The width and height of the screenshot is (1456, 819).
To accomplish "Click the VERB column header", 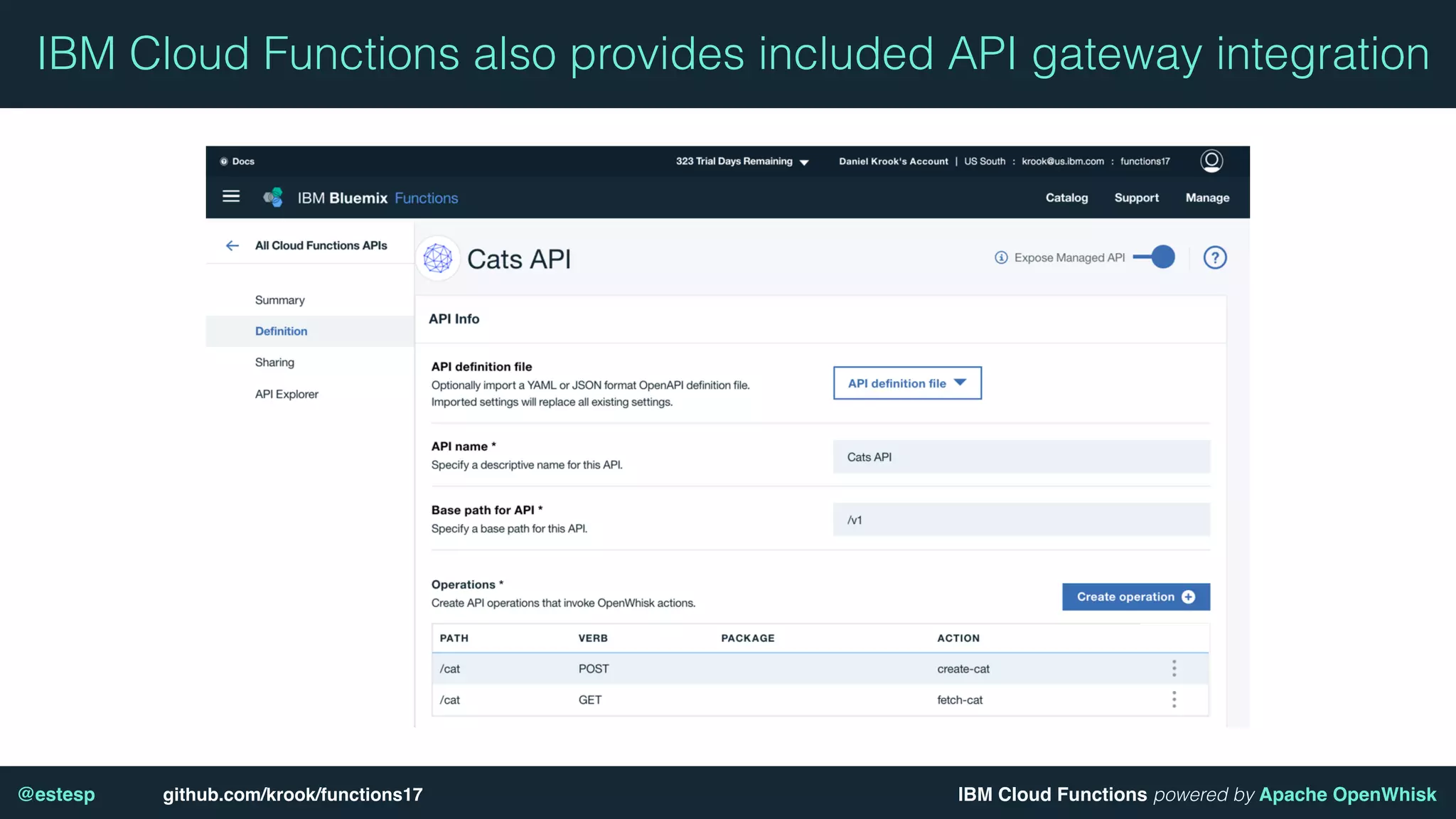I will pyautogui.click(x=593, y=638).
